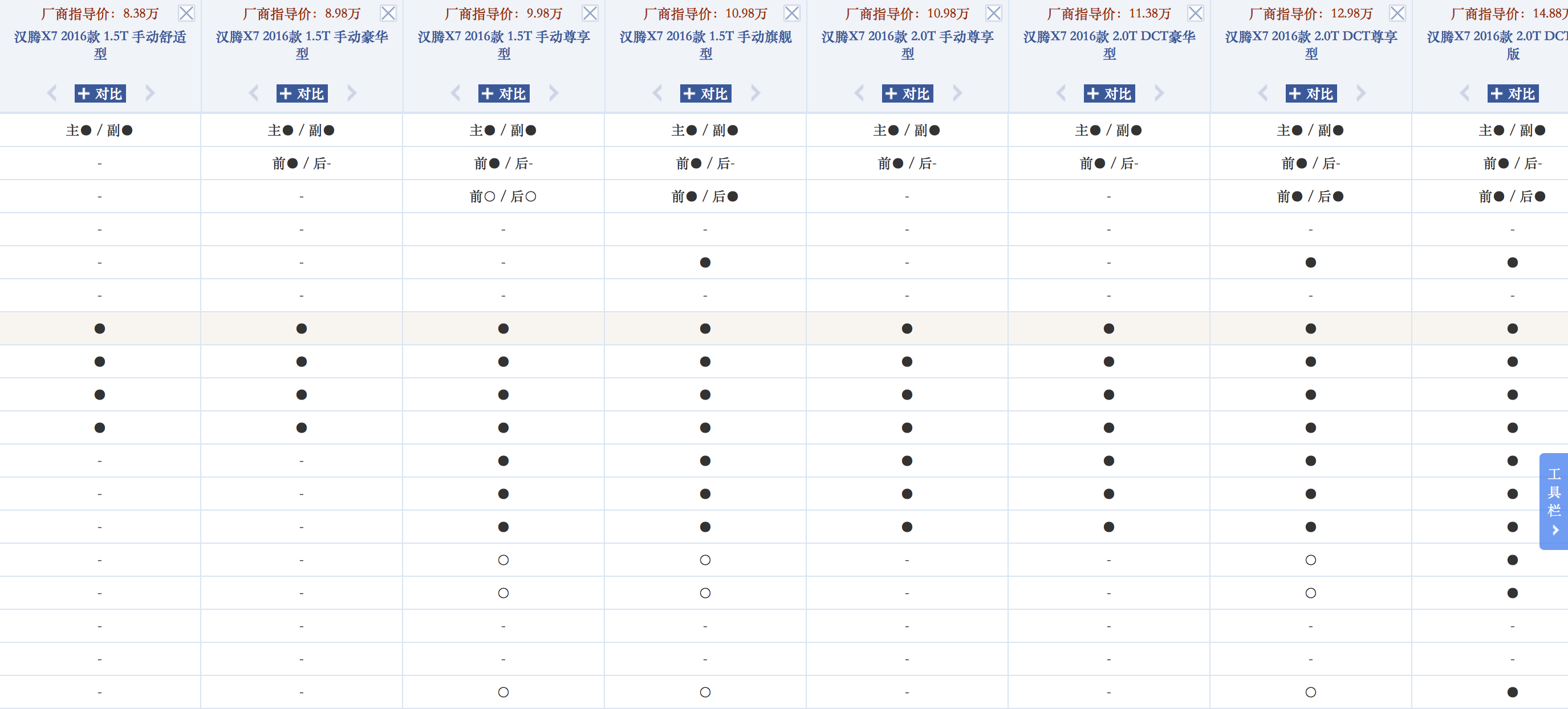
Task: Add 1.5T 手动舒适型 to 对比
Action: click(100, 93)
